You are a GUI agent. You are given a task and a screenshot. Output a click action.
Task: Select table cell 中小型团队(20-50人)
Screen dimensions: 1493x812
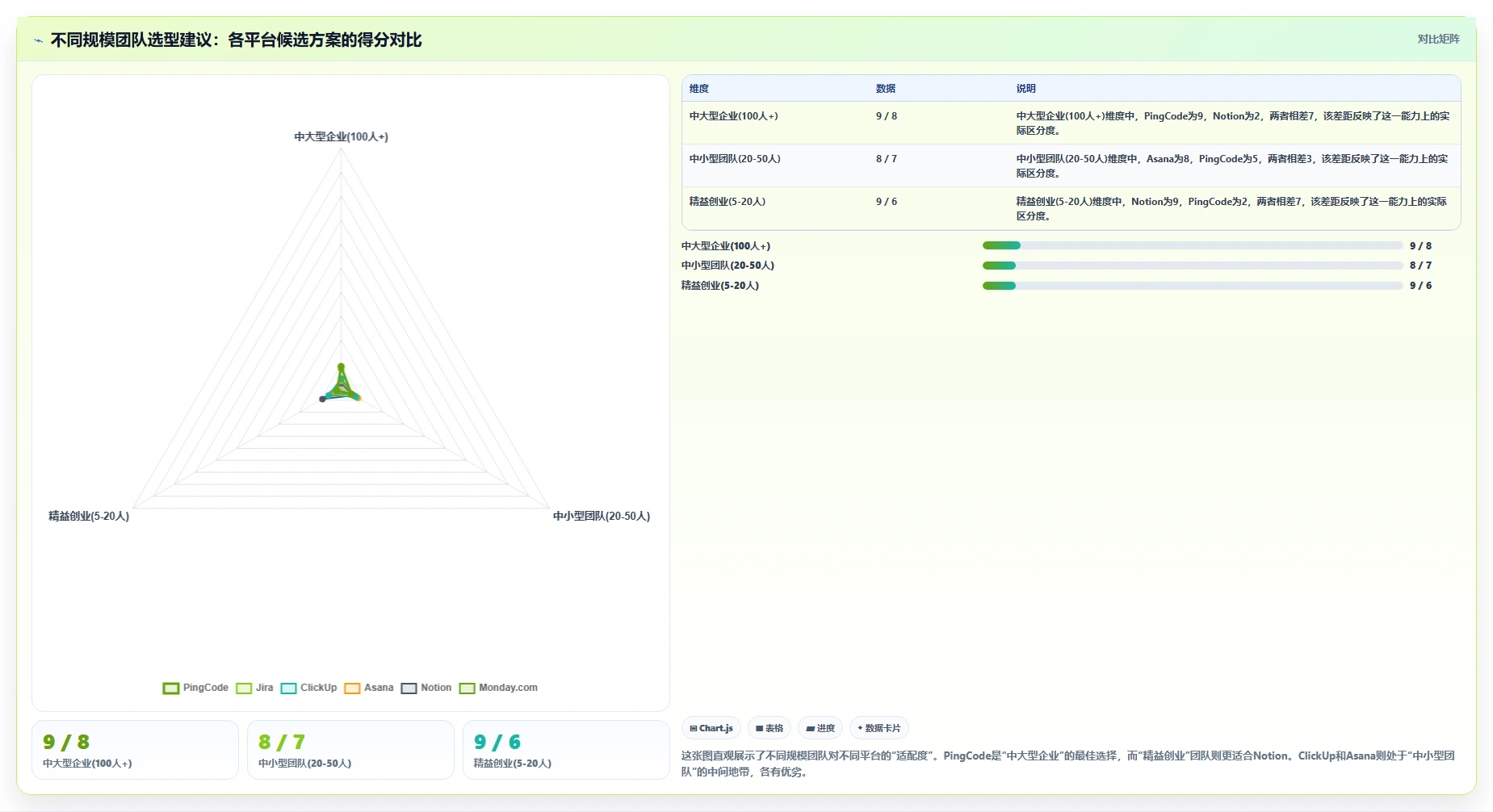pyautogui.click(x=735, y=159)
